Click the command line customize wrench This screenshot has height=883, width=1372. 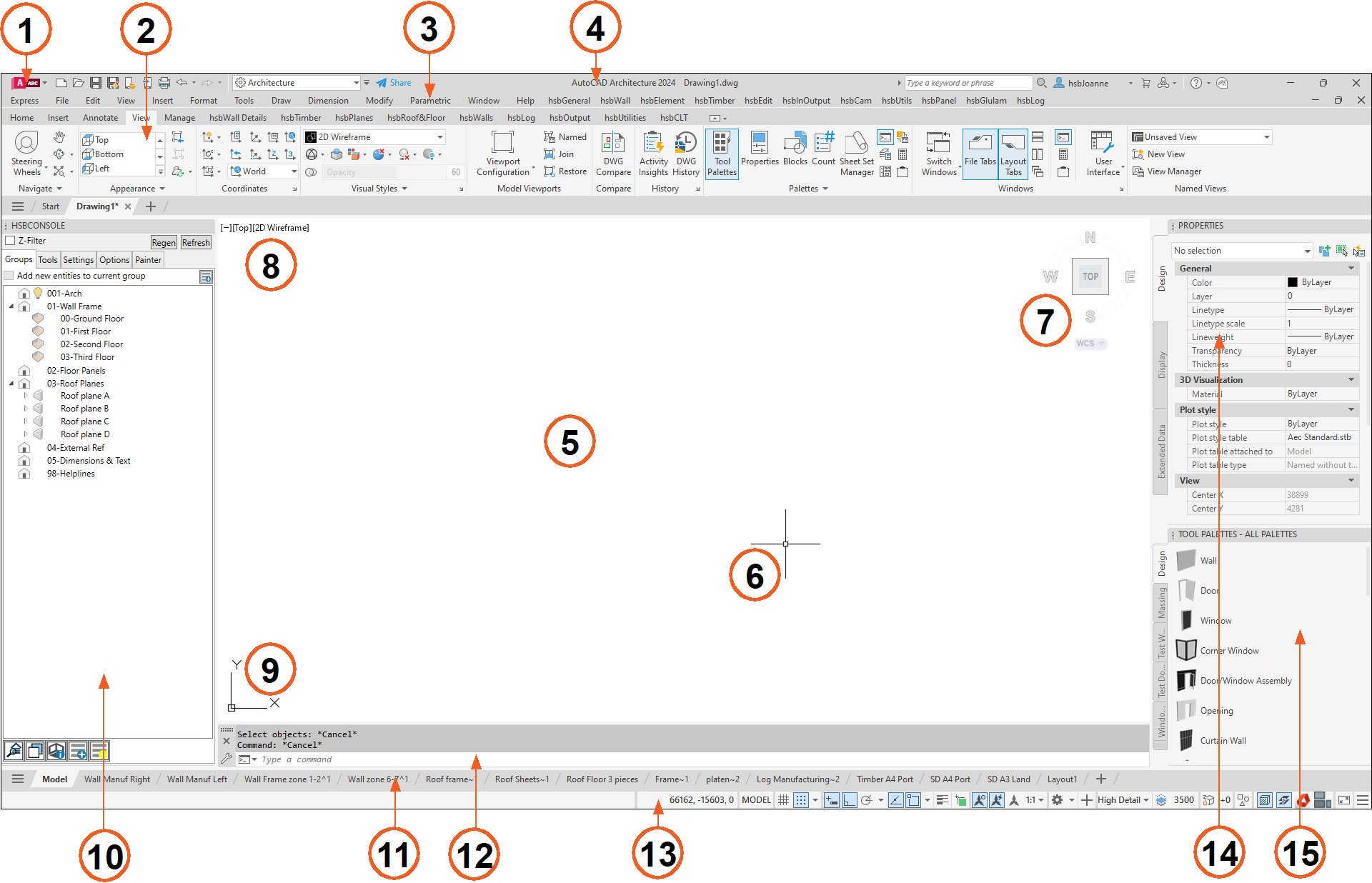click(227, 759)
